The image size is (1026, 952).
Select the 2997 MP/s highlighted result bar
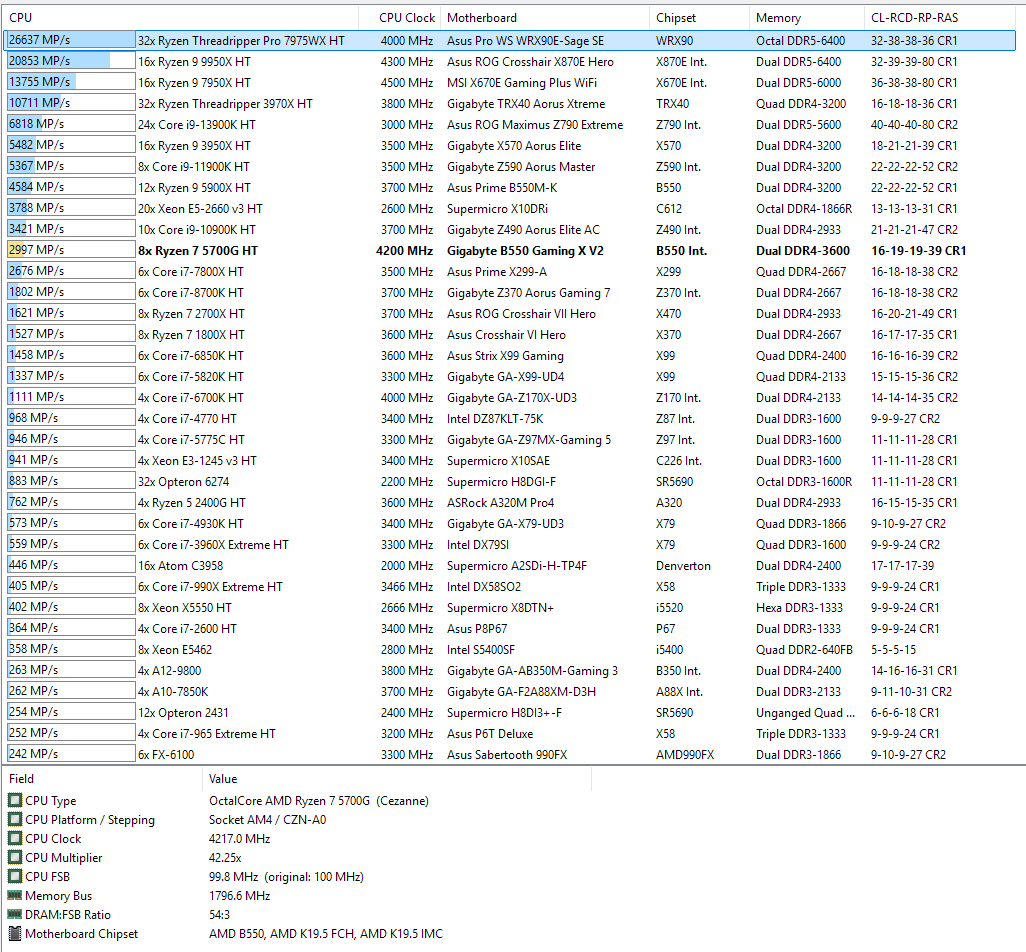pos(71,250)
